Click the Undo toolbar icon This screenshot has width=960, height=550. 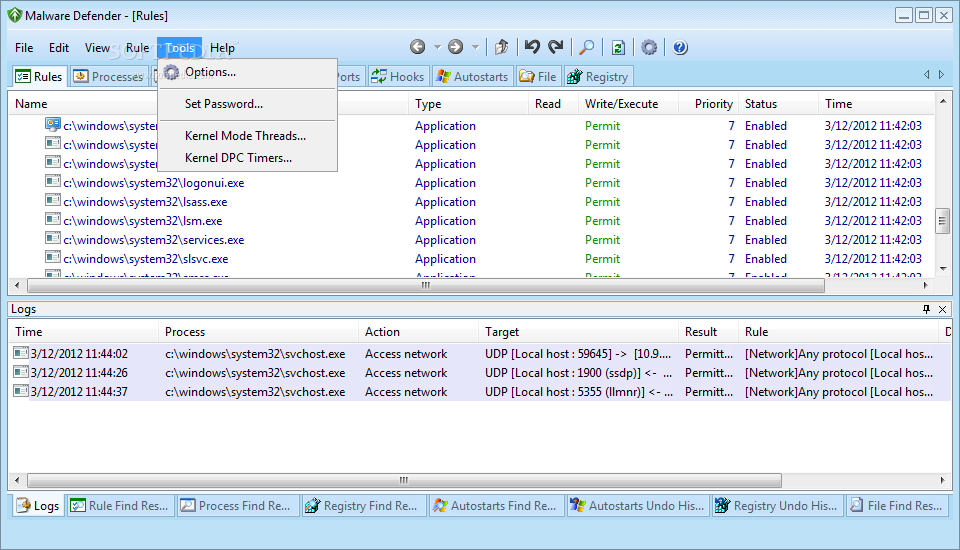click(532, 47)
